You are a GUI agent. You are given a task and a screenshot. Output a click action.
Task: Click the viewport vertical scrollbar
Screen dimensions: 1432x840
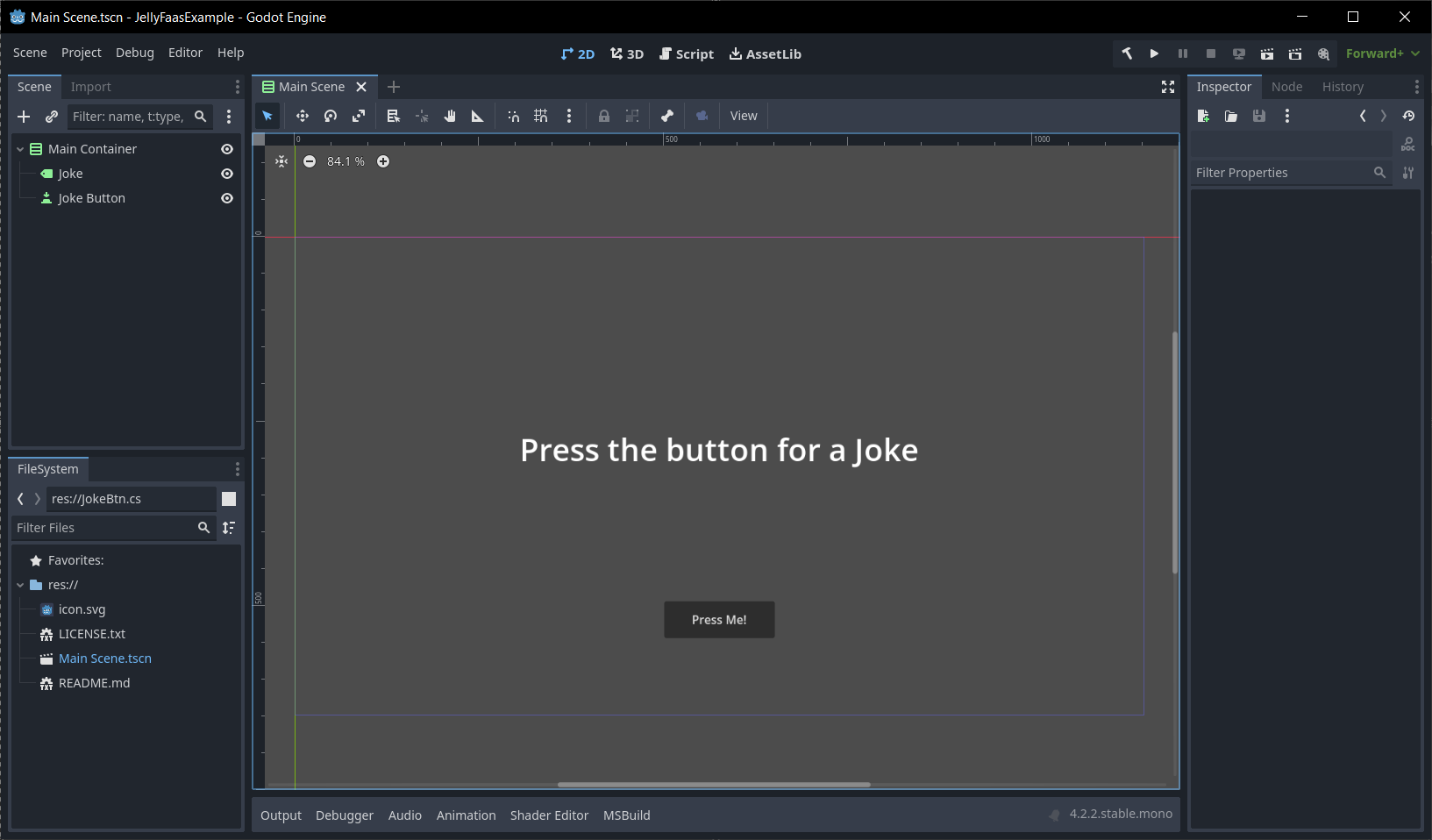[1174, 452]
